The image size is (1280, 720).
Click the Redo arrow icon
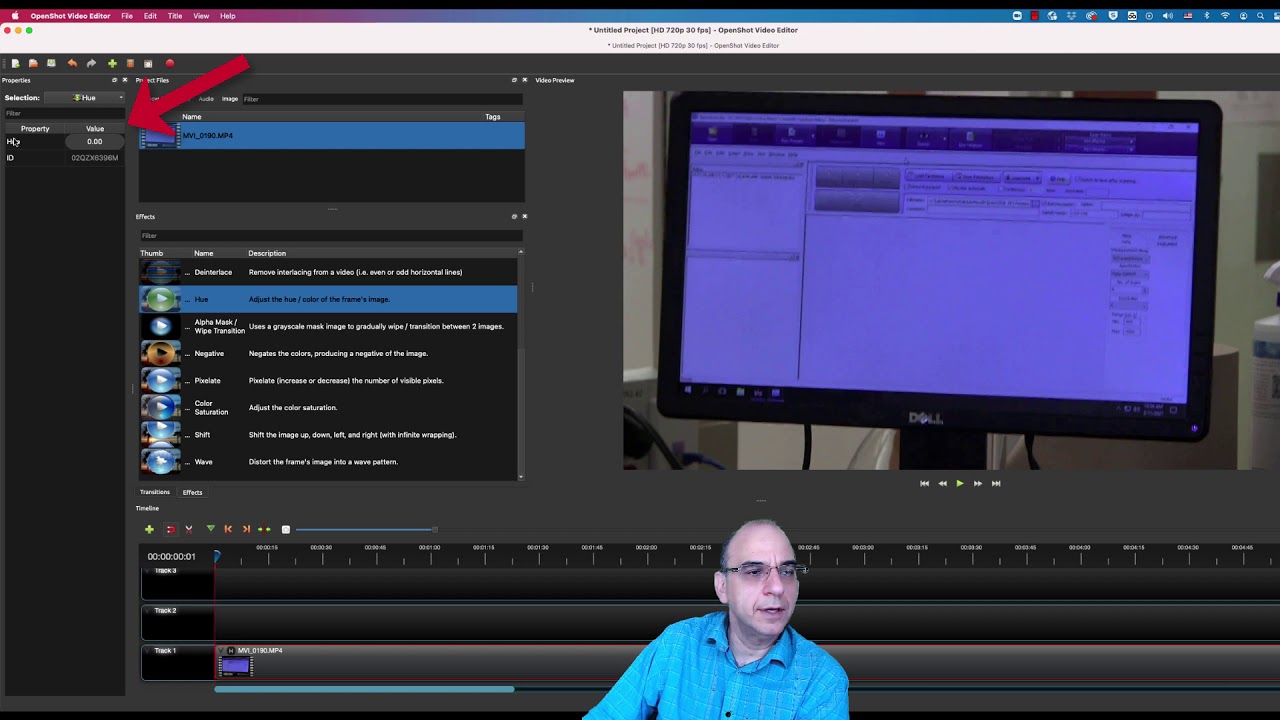coord(91,63)
